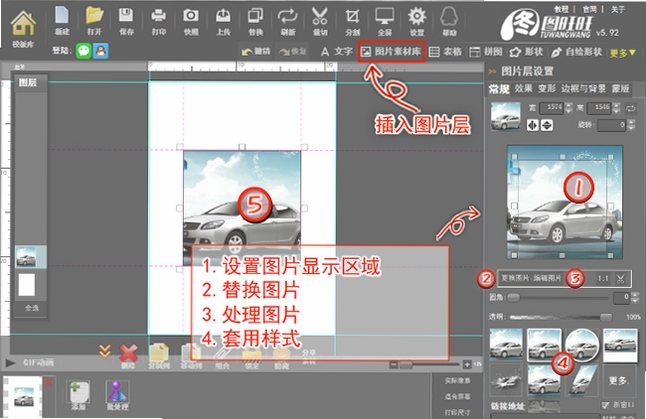This screenshot has width=646, height=419.
Task: Click the 编辑图片 edit image button
Action: tap(547, 278)
